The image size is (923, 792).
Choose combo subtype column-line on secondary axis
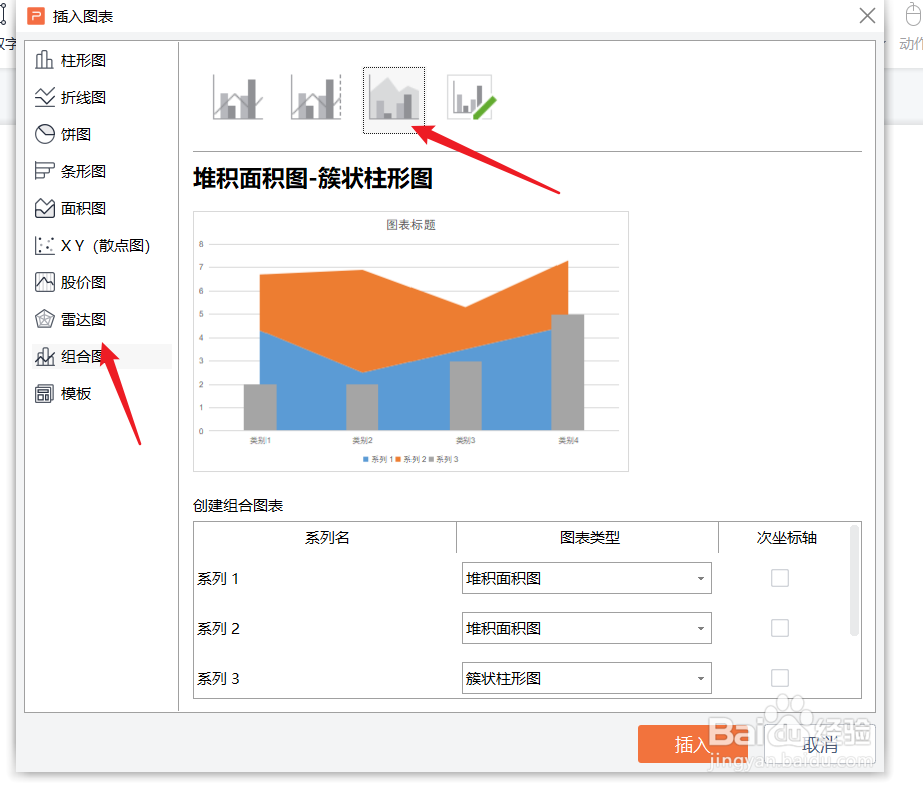click(x=316, y=98)
